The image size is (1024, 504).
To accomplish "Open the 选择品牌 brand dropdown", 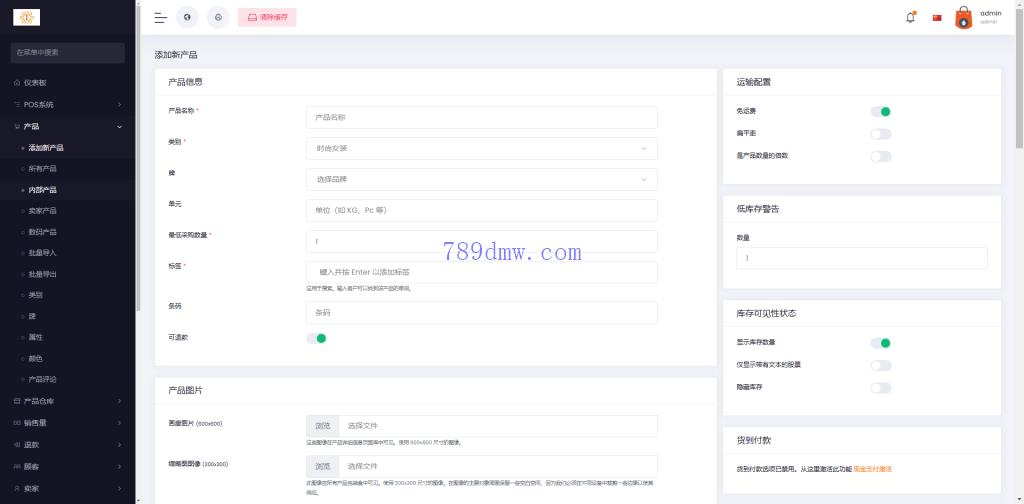I will pos(481,179).
